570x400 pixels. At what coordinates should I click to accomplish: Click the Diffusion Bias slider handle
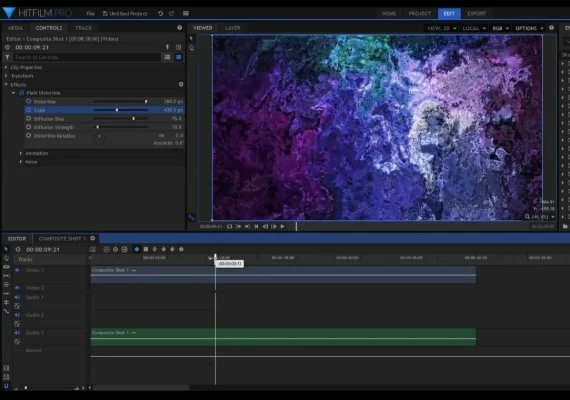(x=133, y=119)
